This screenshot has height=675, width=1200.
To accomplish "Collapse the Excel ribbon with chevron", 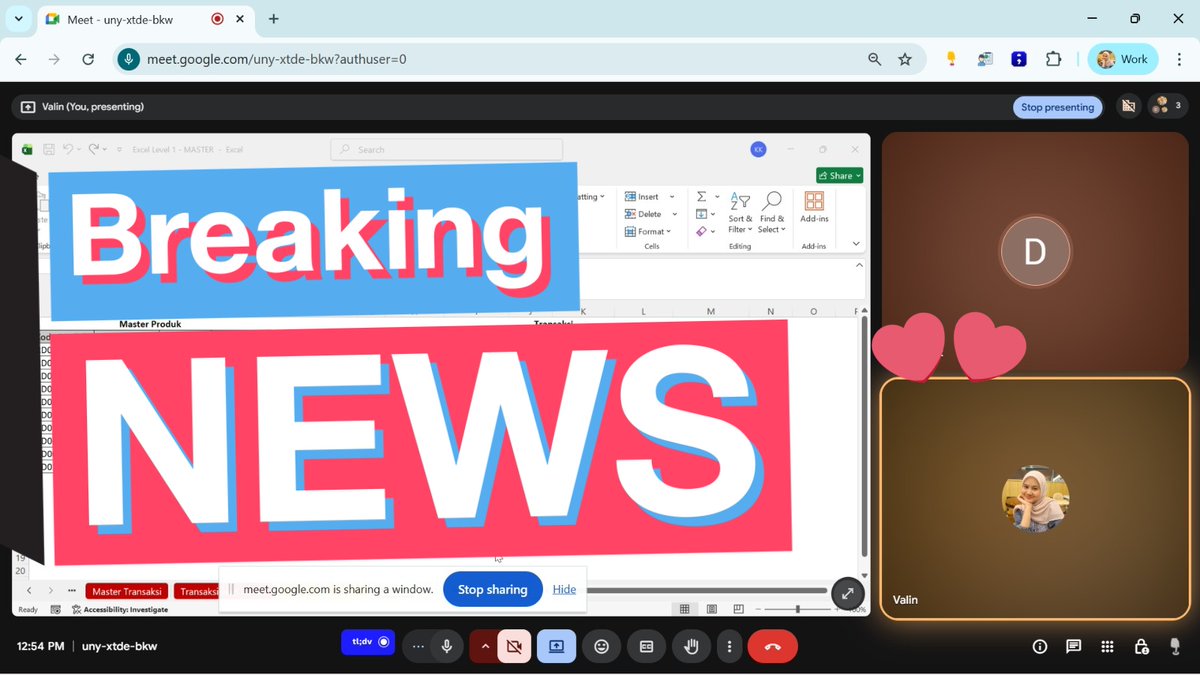I will (856, 243).
